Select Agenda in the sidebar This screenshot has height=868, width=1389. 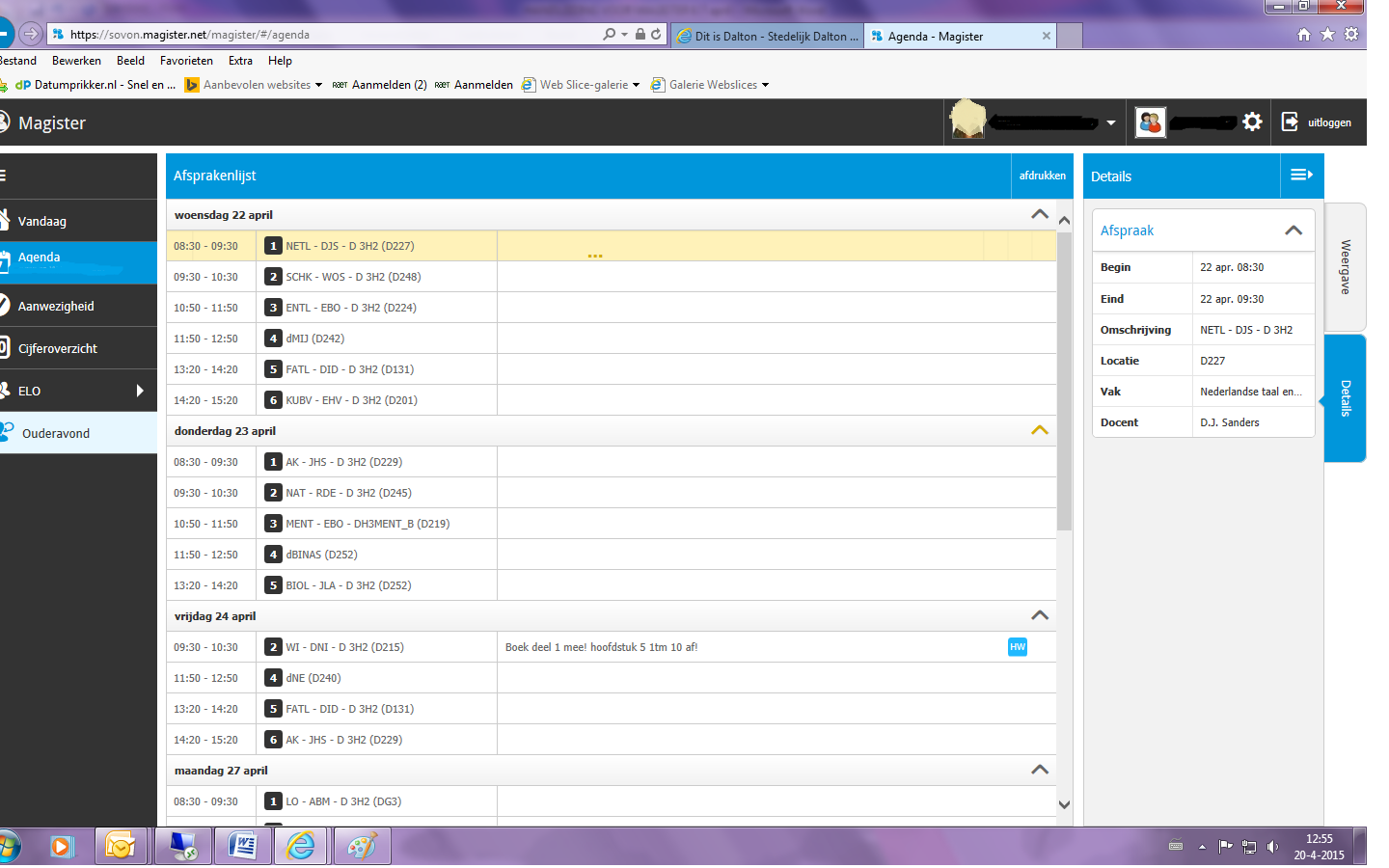(78, 262)
